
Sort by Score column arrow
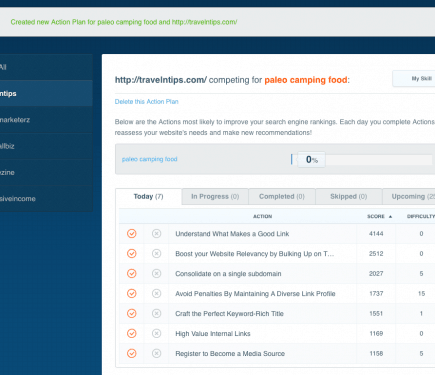390,216
